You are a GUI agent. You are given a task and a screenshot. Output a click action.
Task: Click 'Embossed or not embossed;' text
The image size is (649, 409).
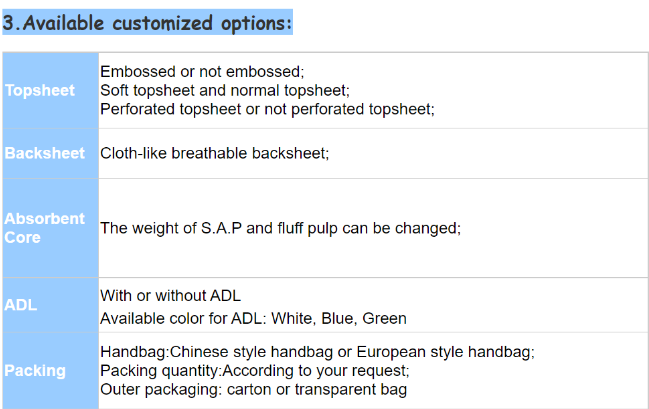pos(202,72)
